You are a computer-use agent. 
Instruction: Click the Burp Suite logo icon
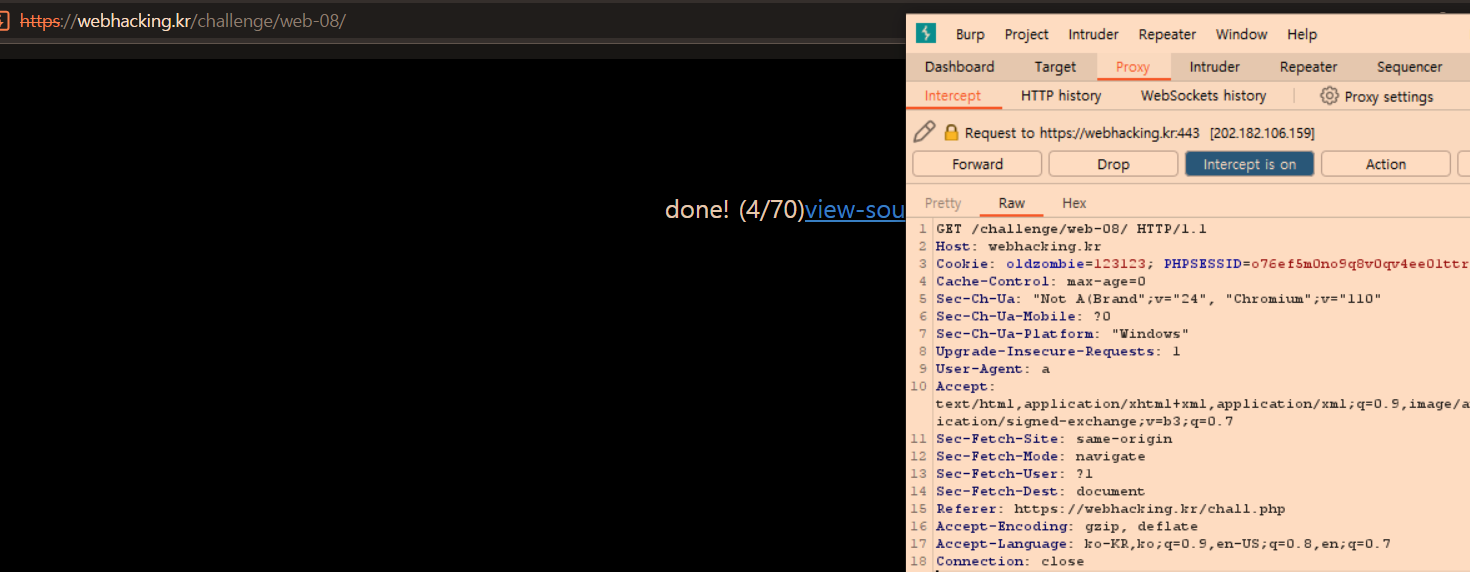pyautogui.click(x=926, y=33)
